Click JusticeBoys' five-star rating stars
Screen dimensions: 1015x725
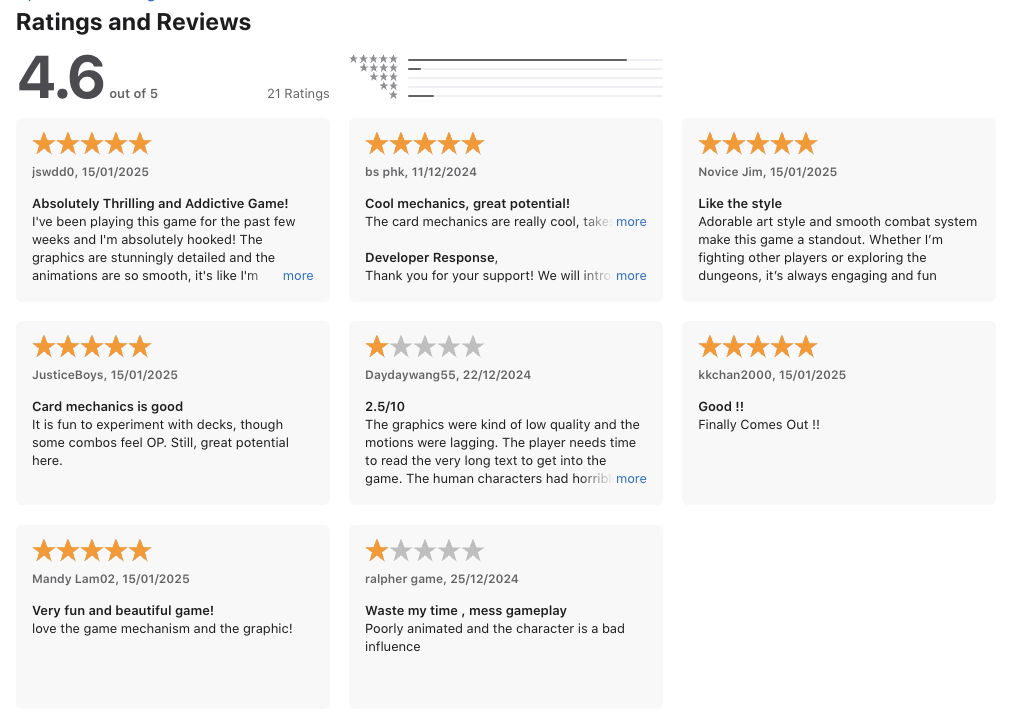(x=91, y=347)
